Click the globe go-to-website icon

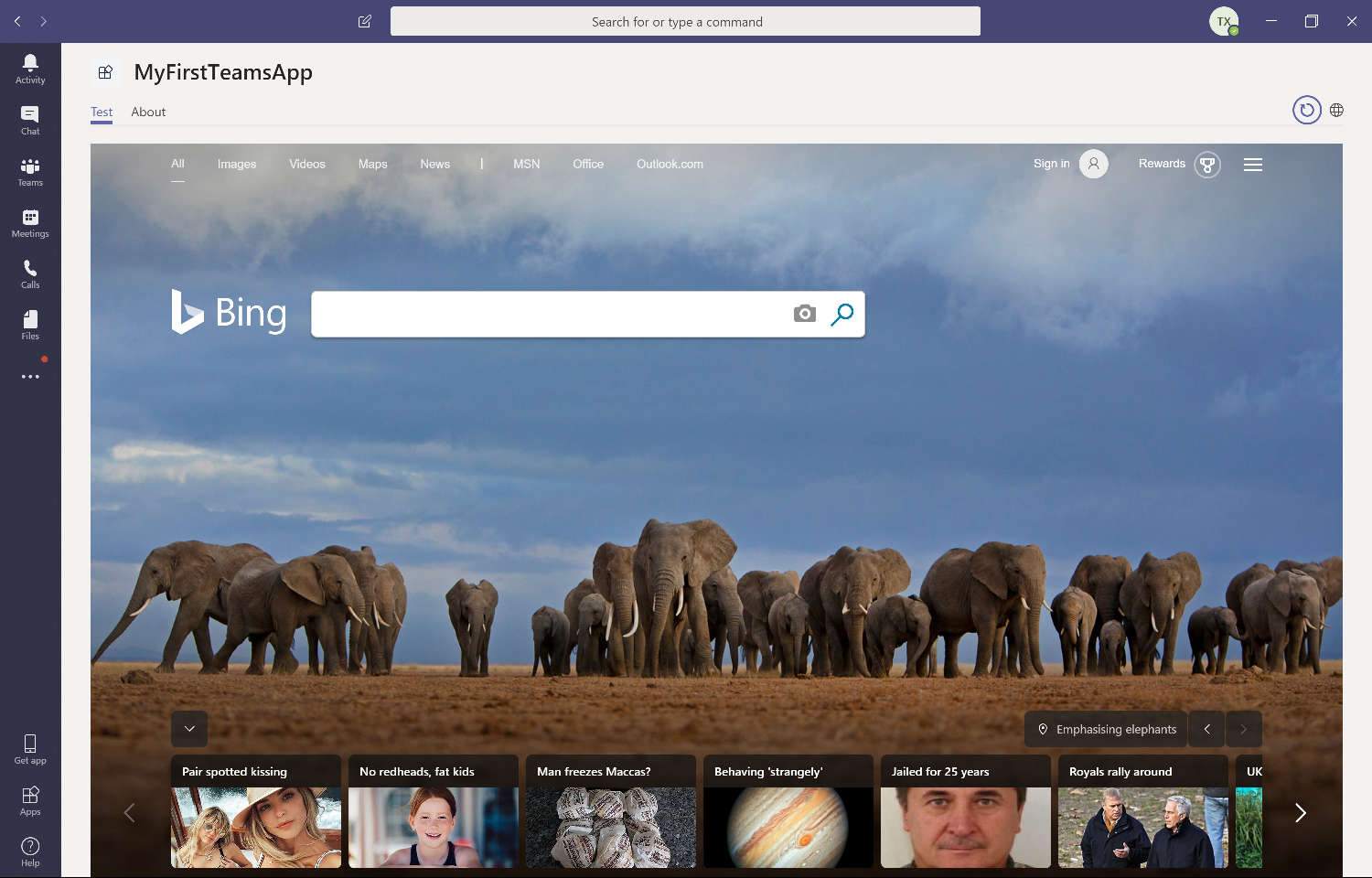click(x=1336, y=110)
